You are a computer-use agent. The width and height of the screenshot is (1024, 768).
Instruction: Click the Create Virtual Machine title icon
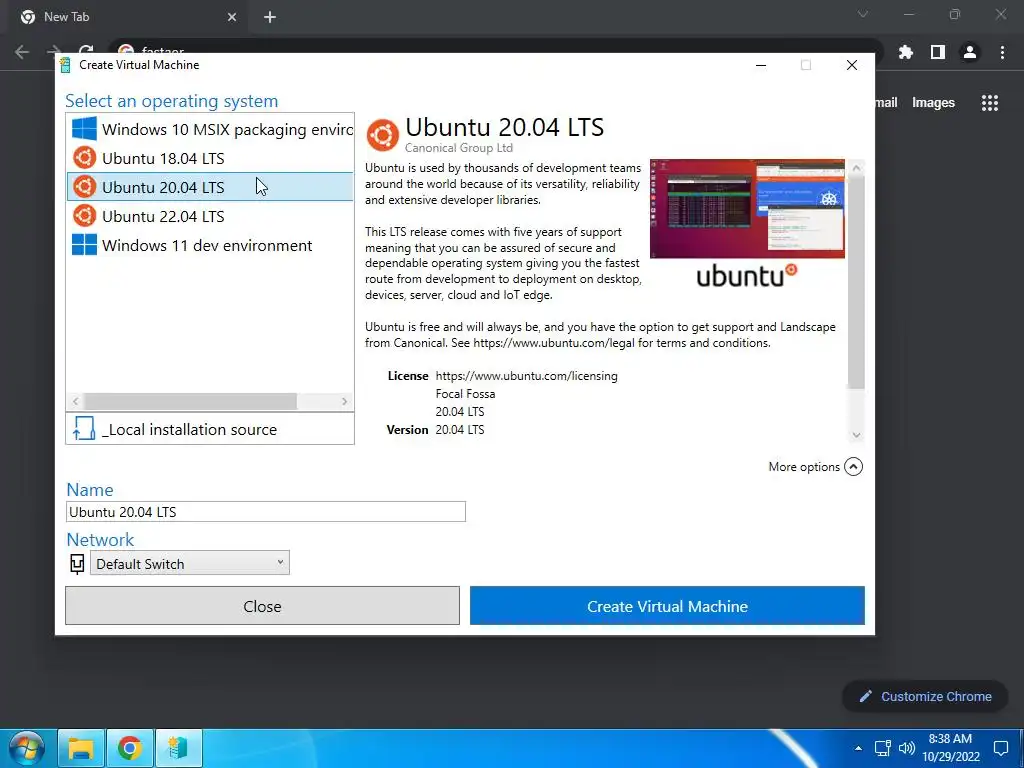65,65
